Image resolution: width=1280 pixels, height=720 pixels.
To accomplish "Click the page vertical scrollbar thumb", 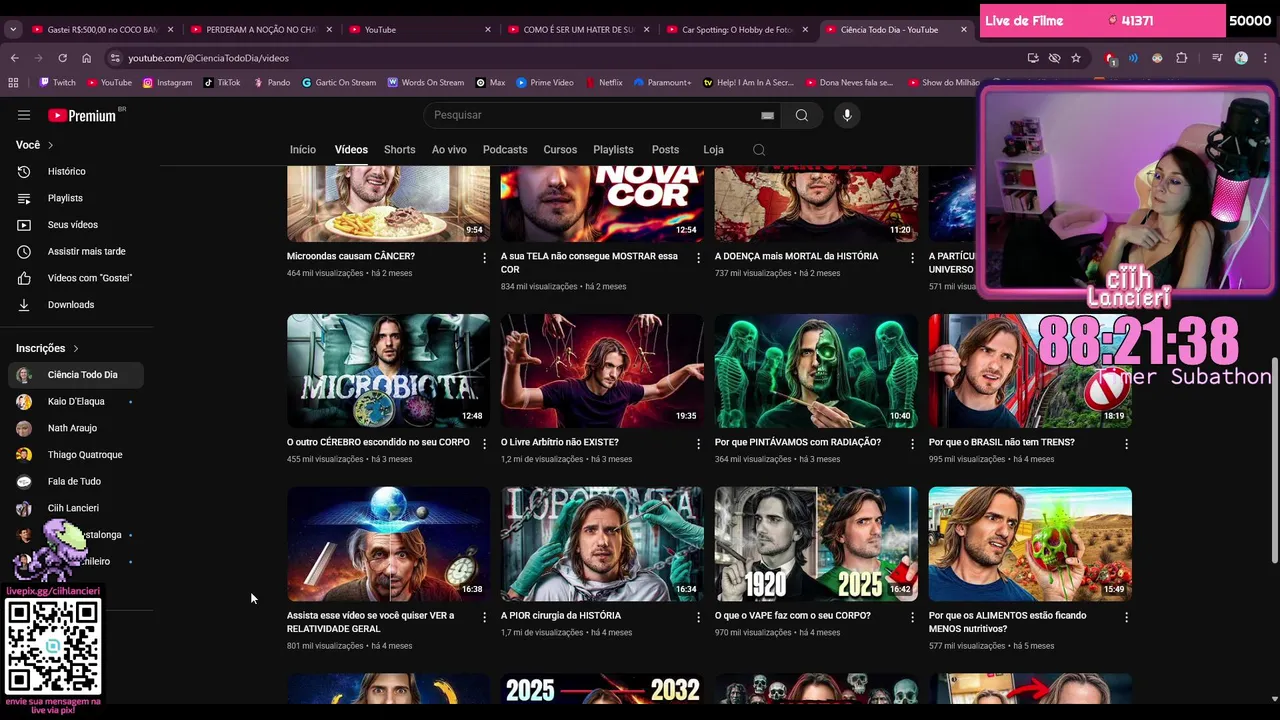I will click(x=1274, y=460).
